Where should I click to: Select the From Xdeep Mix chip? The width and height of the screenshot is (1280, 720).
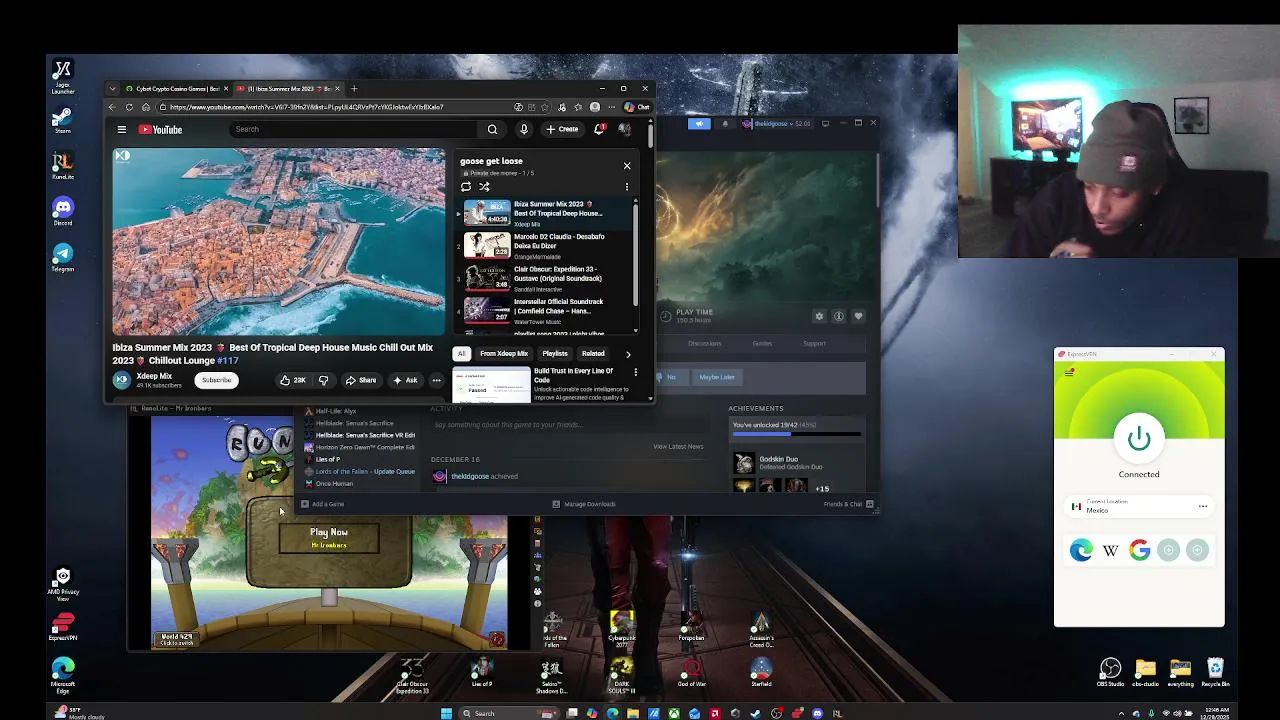(x=504, y=353)
